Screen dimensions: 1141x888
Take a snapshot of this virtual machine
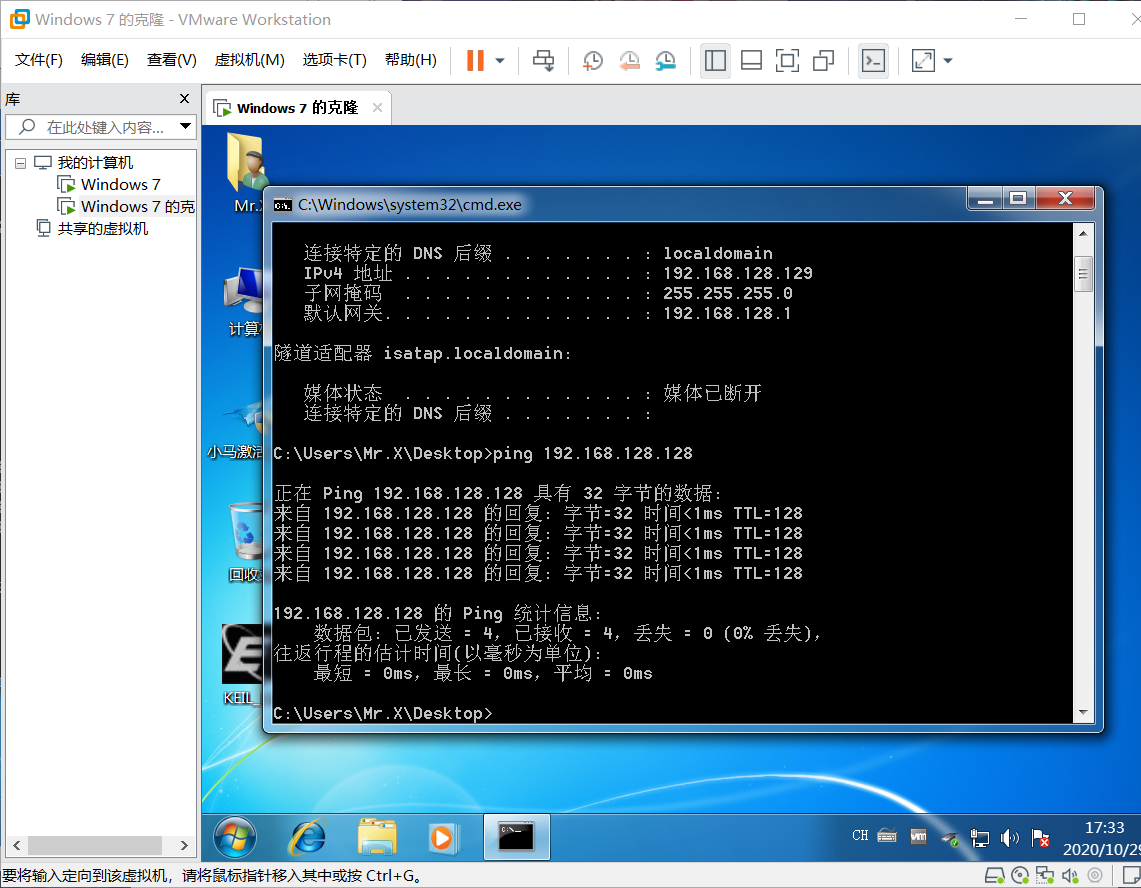pyautogui.click(x=593, y=60)
